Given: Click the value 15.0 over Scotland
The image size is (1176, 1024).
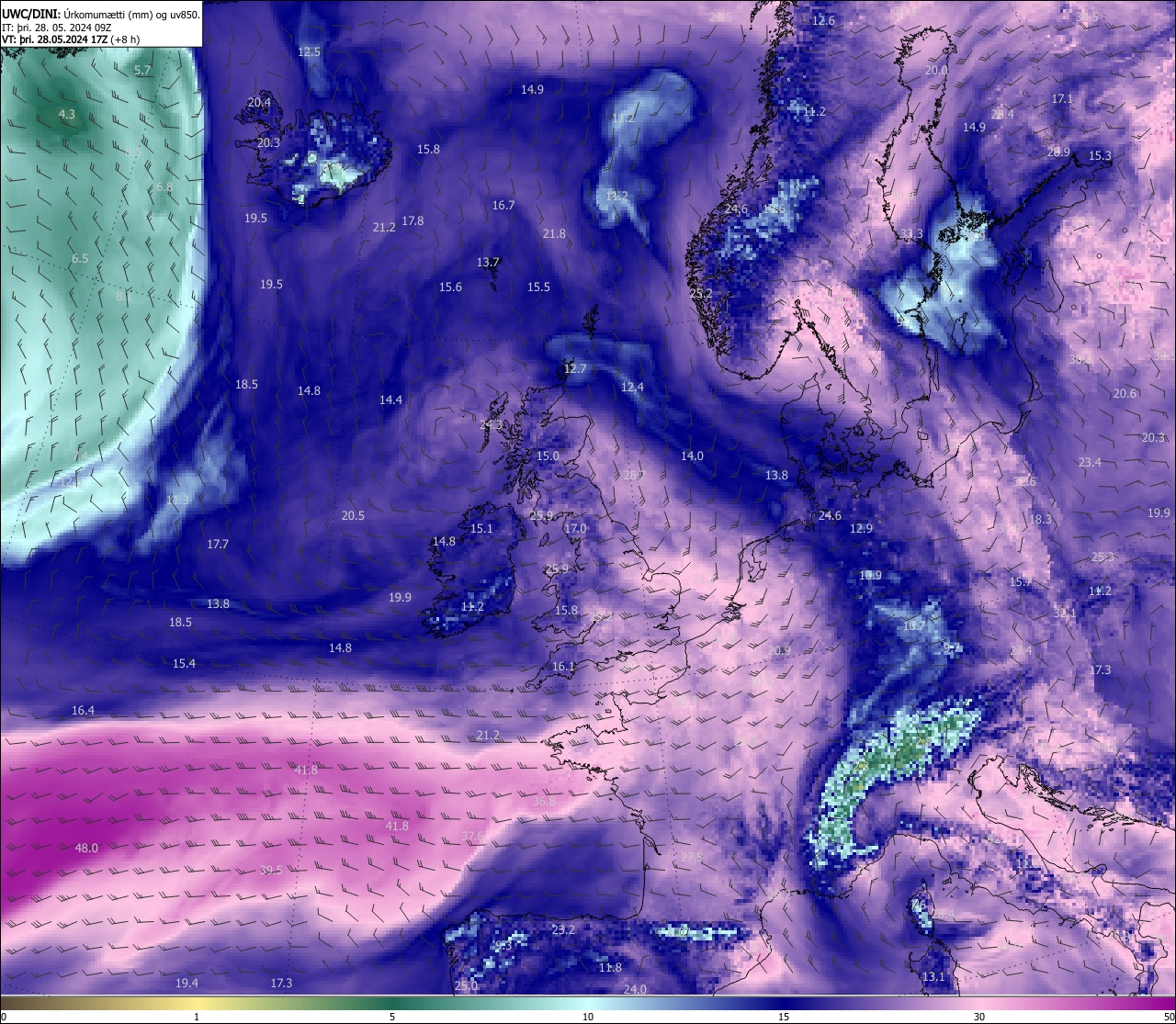Looking at the screenshot, I should (x=548, y=456).
